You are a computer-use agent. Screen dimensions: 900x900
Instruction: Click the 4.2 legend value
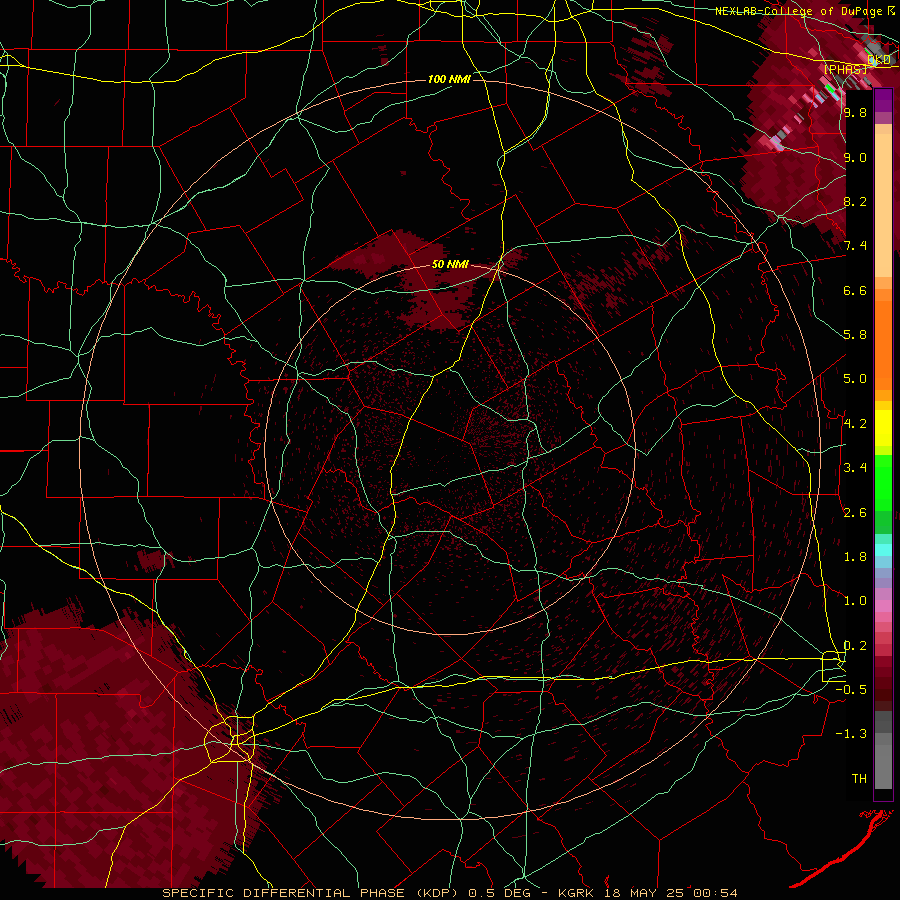(855, 424)
